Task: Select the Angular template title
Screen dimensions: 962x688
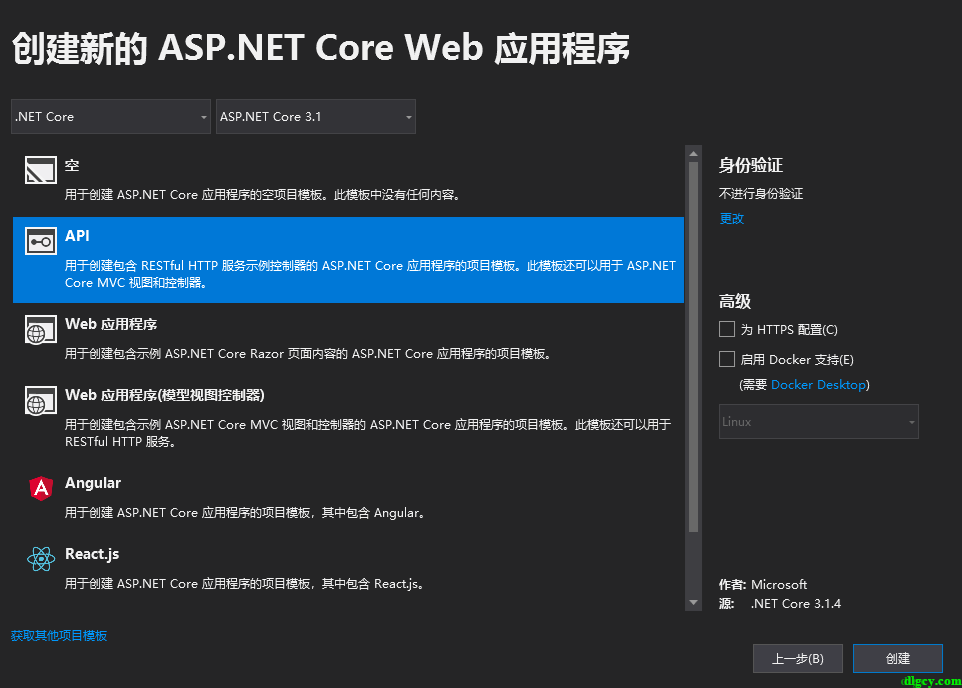Action: (x=93, y=483)
